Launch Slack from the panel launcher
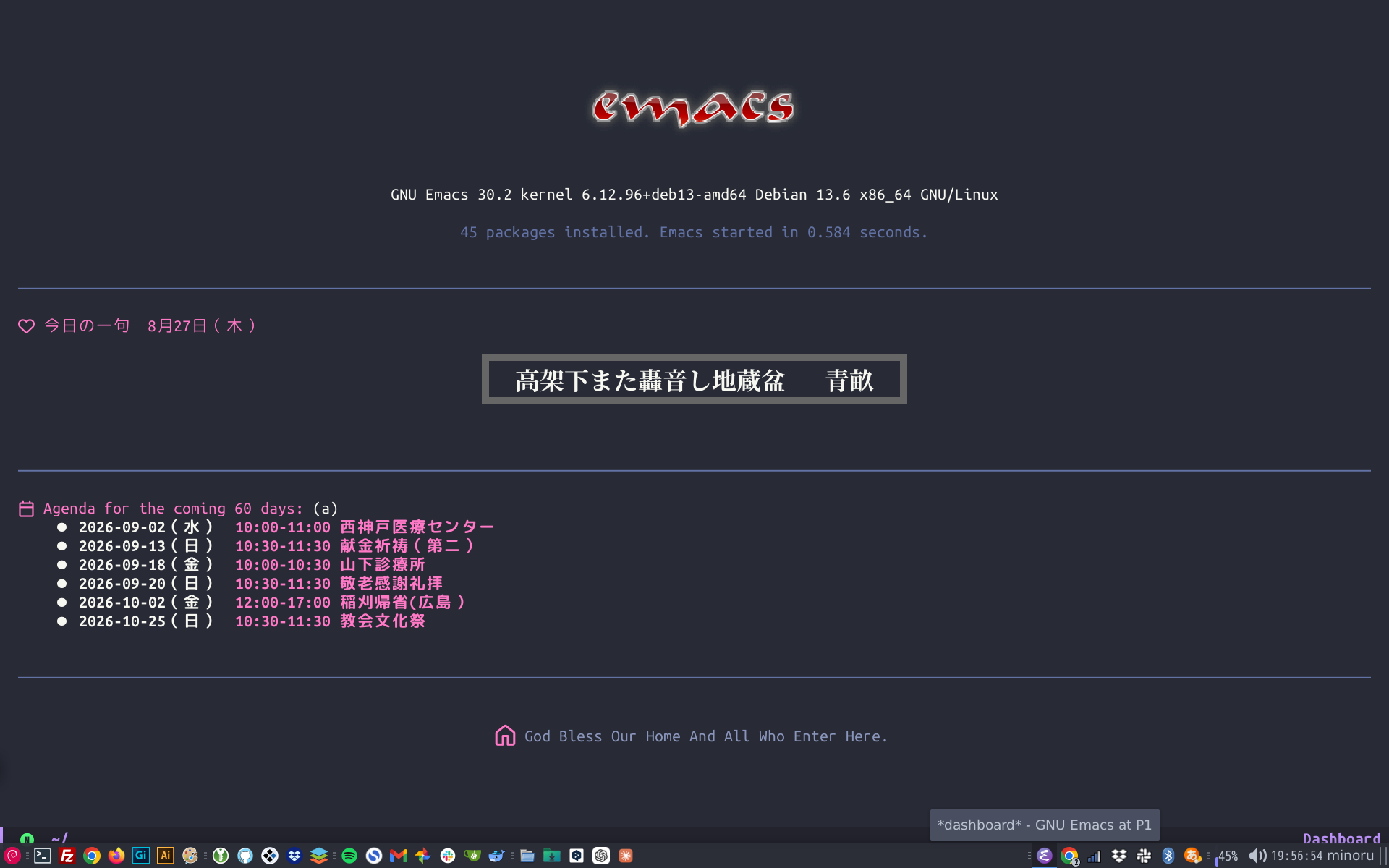 (x=448, y=856)
